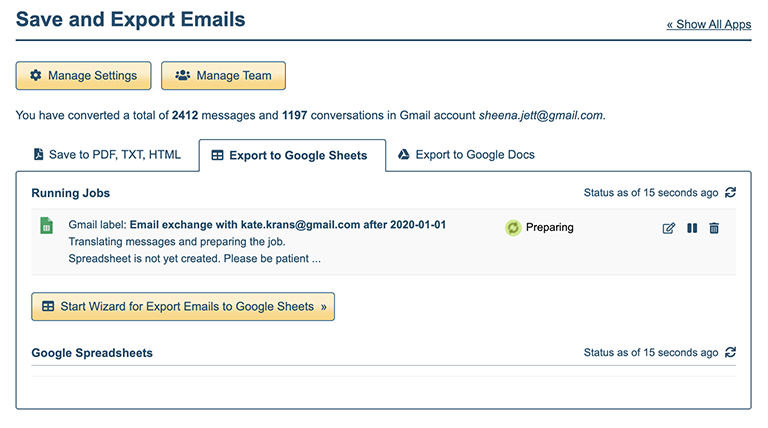Open Manage Team
The width and height of the screenshot is (768, 428).
click(223, 75)
